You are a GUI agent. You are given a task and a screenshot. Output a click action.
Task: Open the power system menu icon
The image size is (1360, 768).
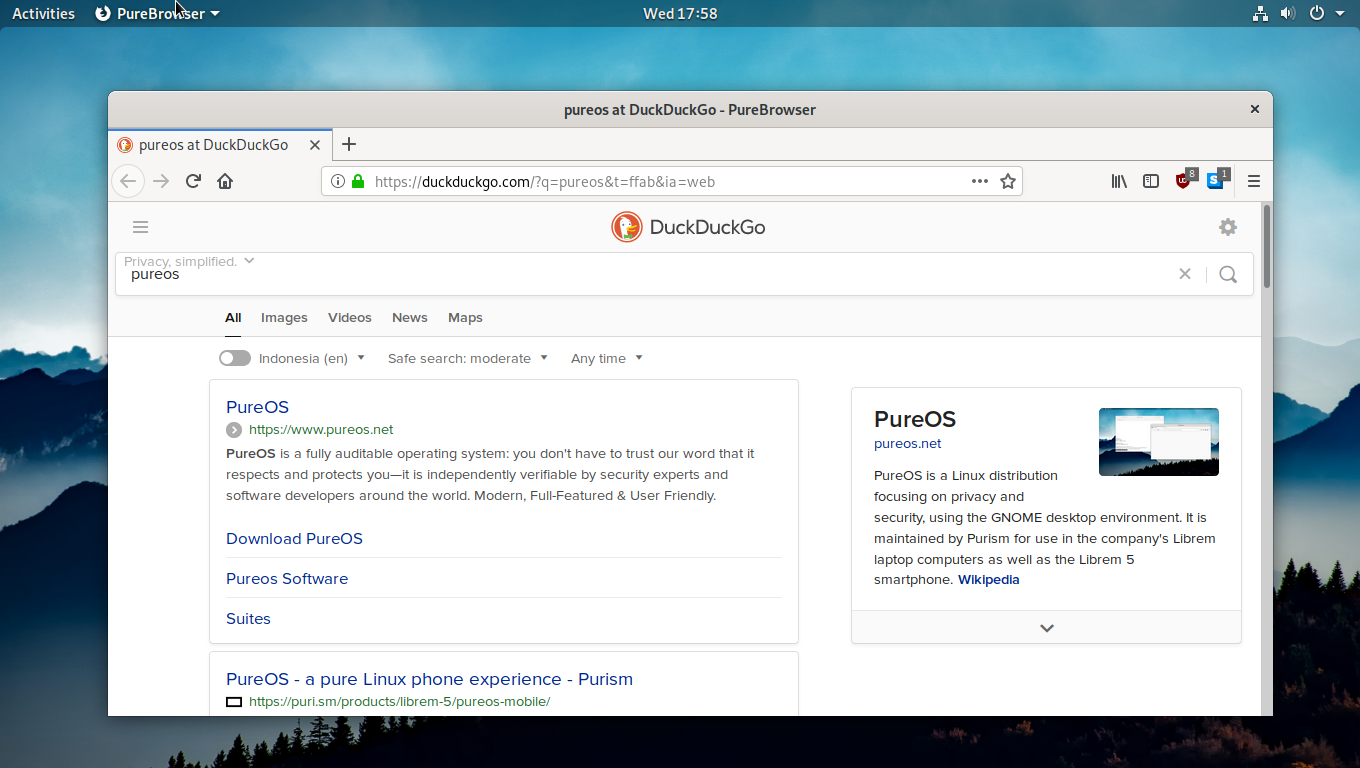[1317, 13]
